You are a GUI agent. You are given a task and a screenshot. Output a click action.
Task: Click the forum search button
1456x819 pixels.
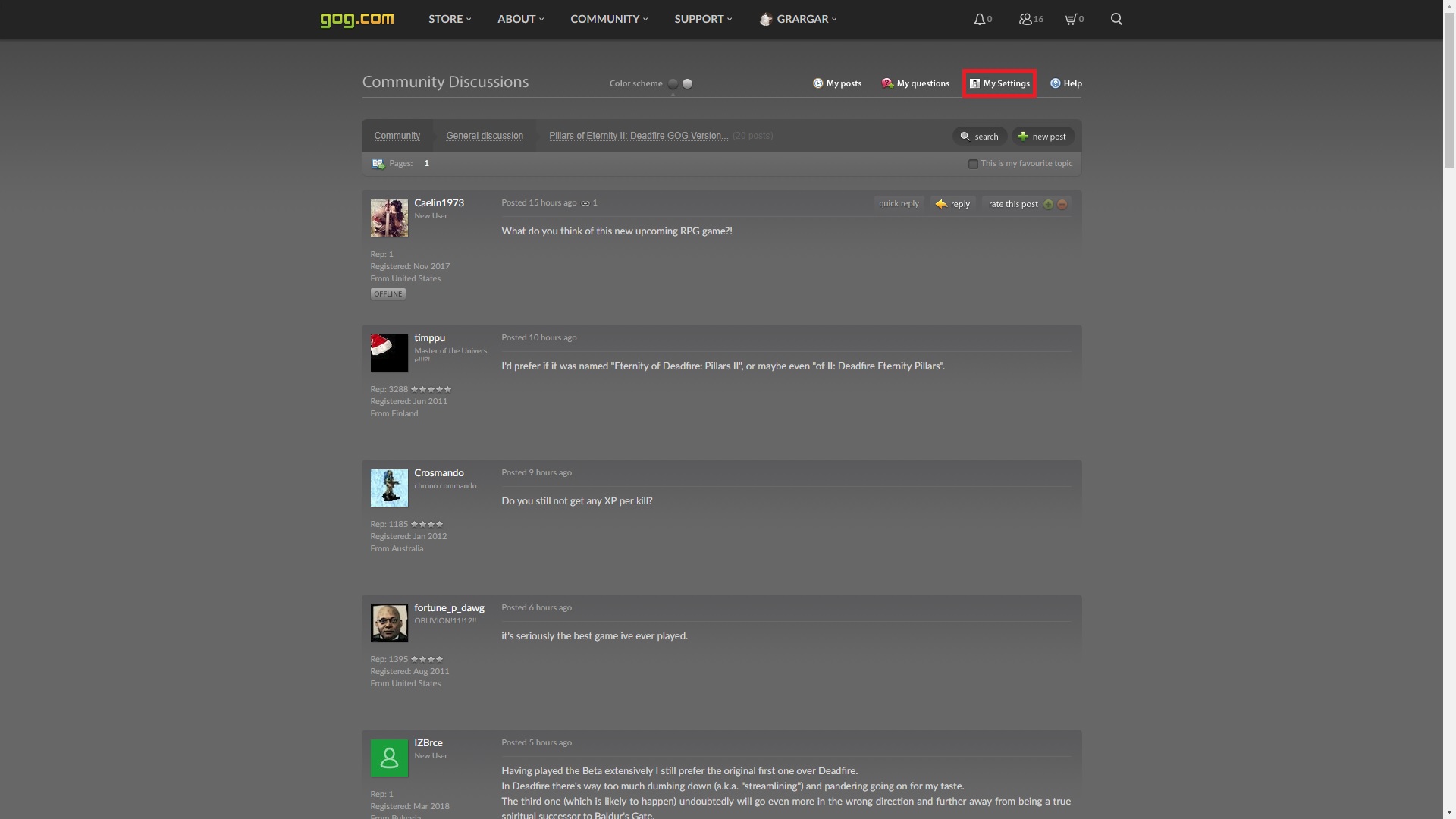click(x=980, y=136)
